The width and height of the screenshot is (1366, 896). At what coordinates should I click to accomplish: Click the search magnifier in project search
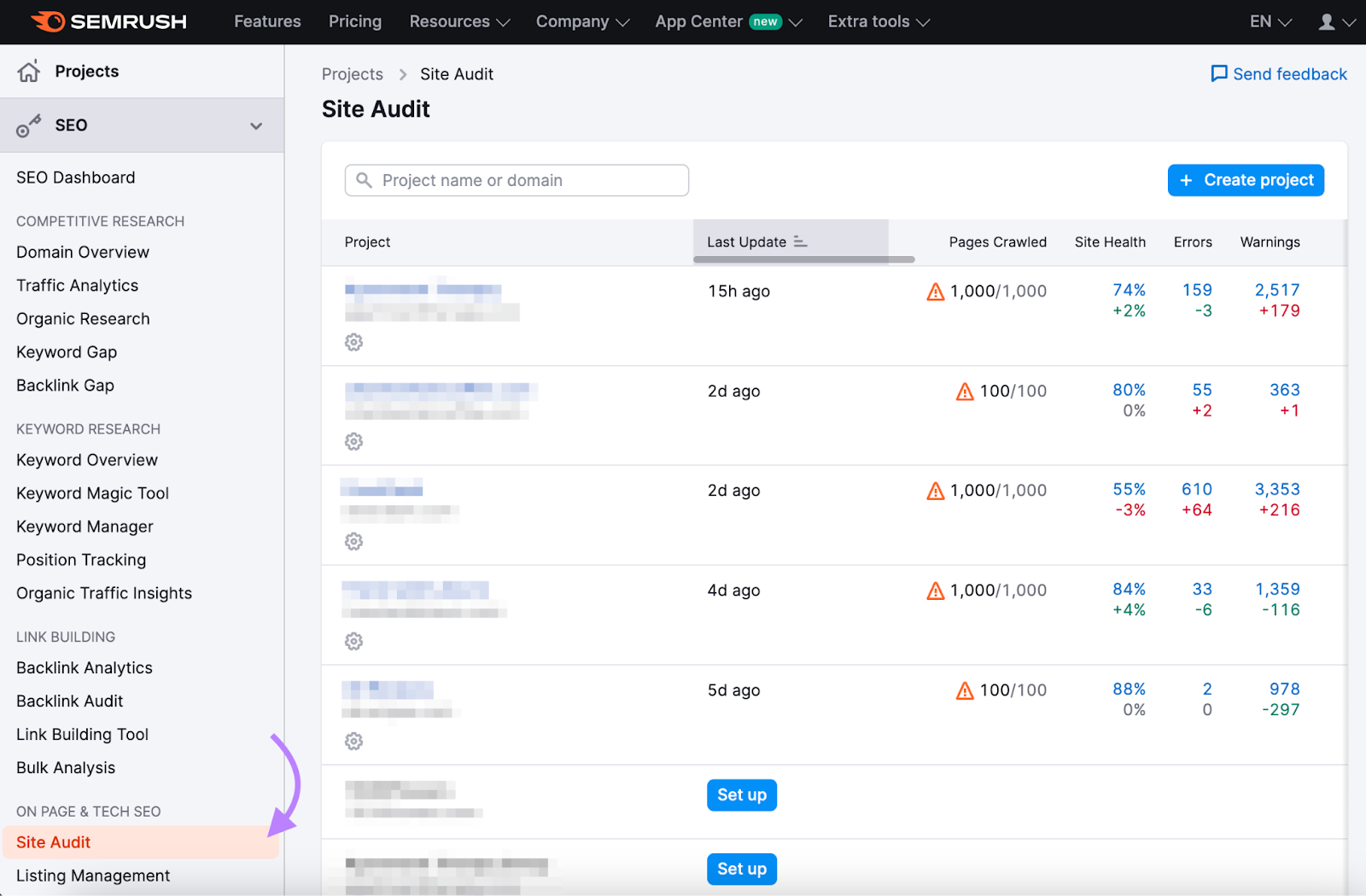(x=364, y=180)
